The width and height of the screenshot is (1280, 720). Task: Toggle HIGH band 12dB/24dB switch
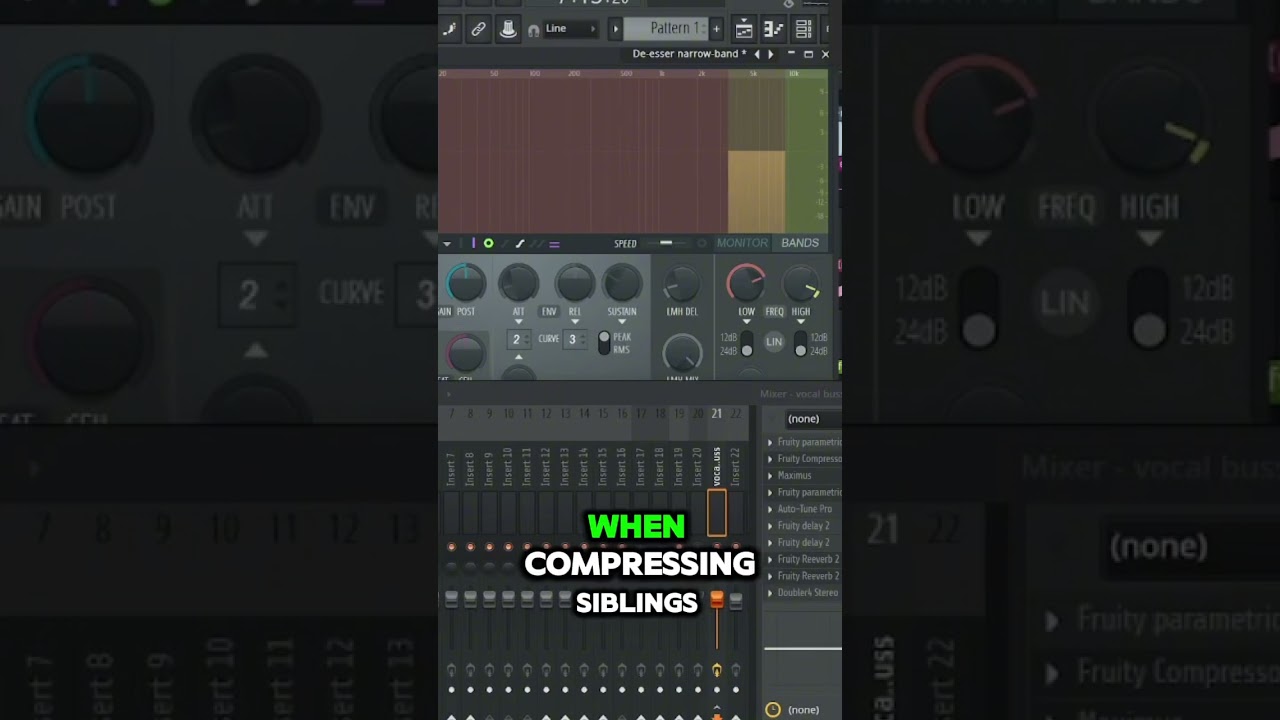point(800,343)
